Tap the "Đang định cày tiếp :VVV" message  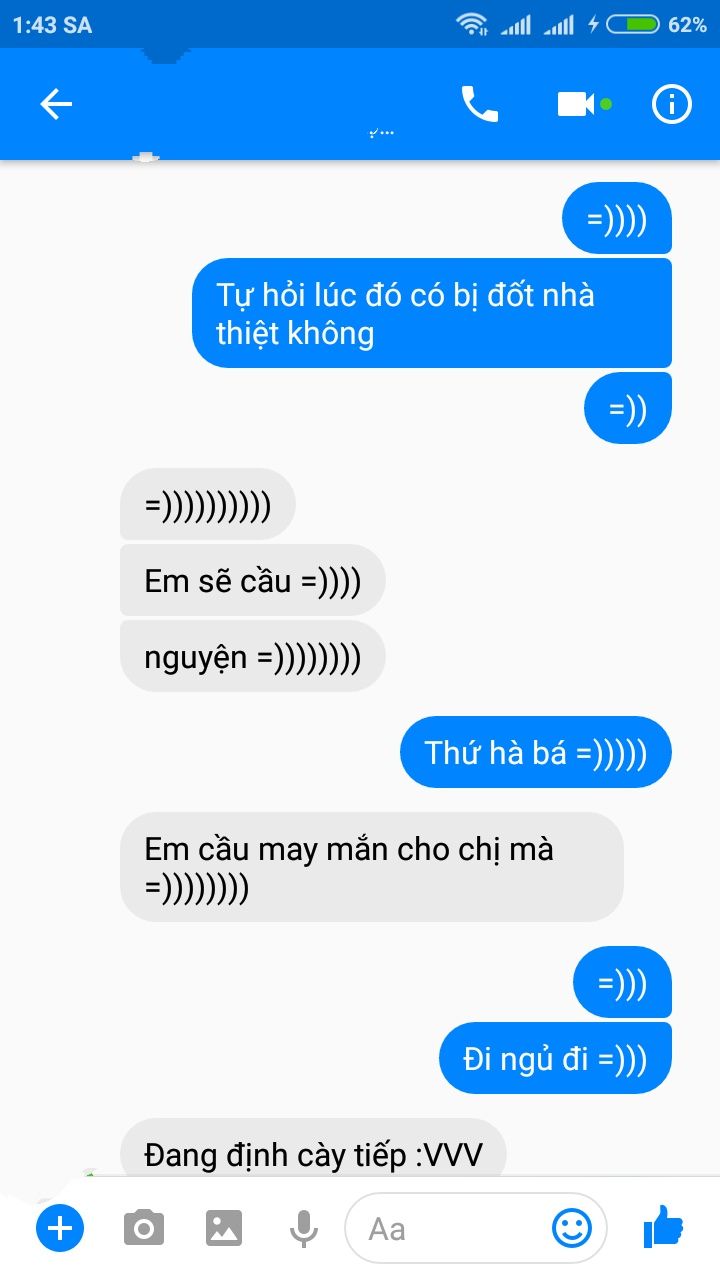coord(314,1148)
